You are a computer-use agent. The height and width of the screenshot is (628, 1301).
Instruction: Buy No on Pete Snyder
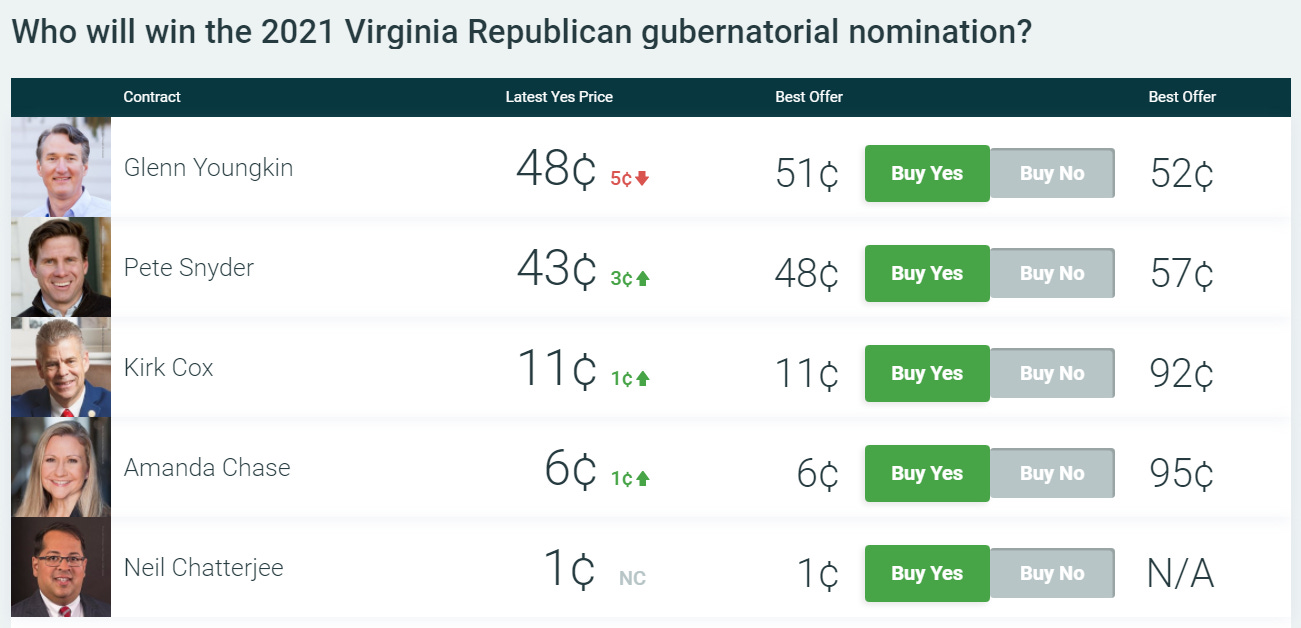click(1052, 273)
